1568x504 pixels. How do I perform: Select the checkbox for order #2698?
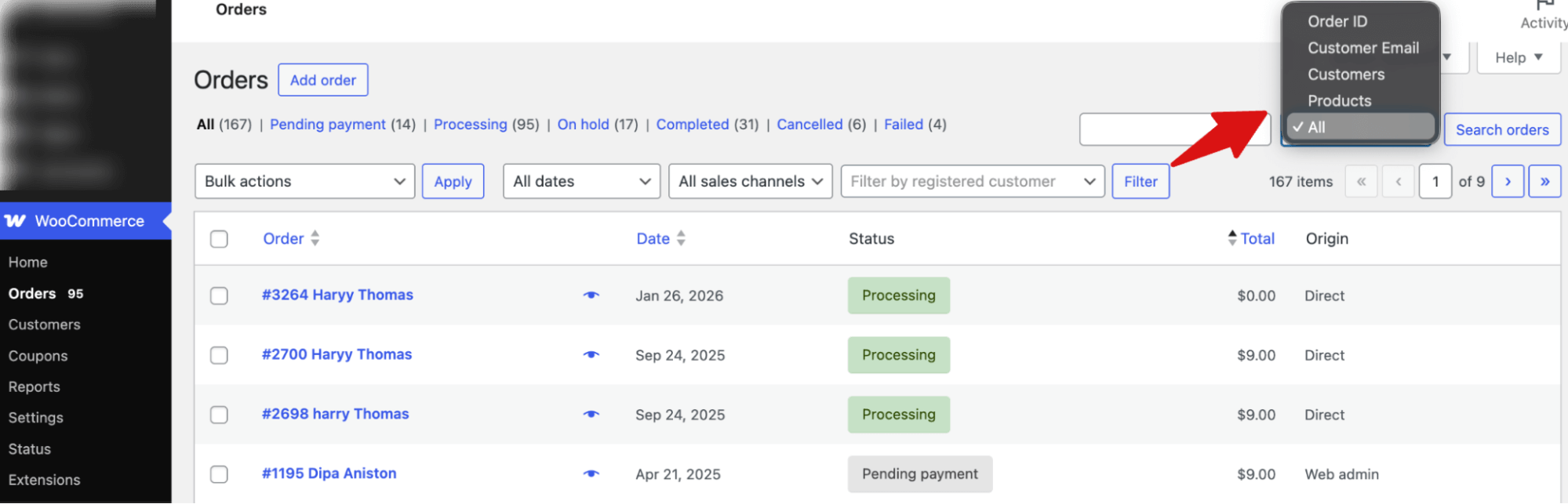[x=219, y=415]
